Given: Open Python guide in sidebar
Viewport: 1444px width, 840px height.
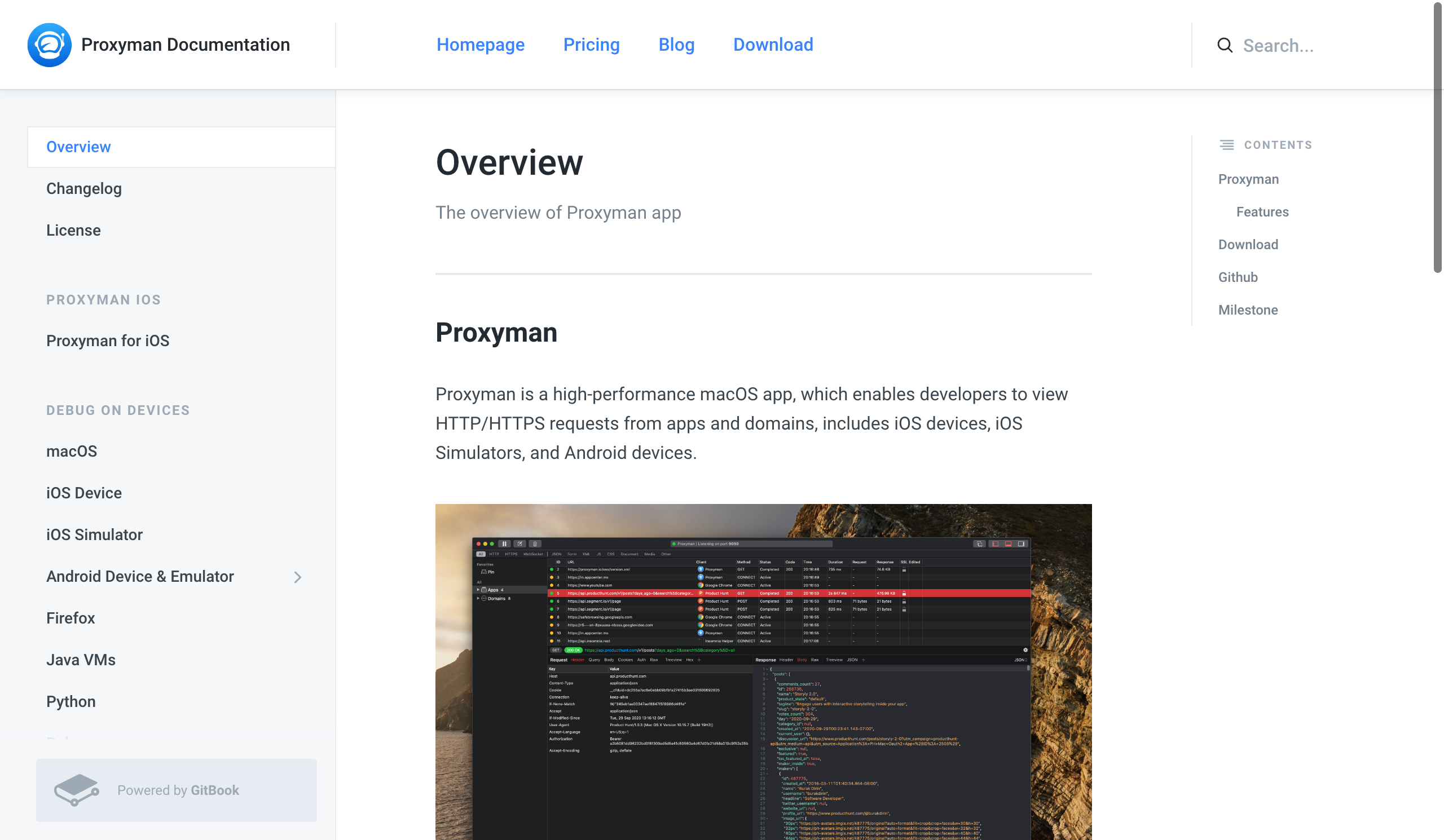Looking at the screenshot, I should [x=71, y=702].
